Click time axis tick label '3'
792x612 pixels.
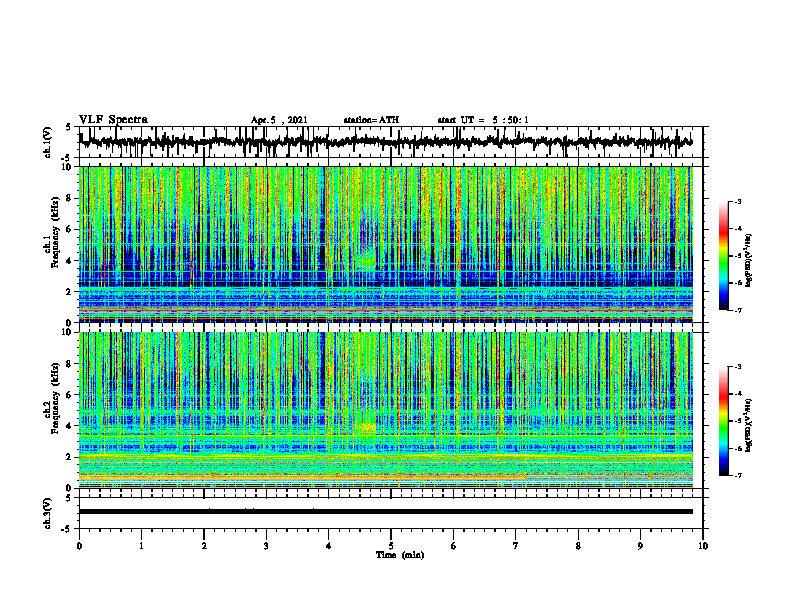[x=266, y=546]
